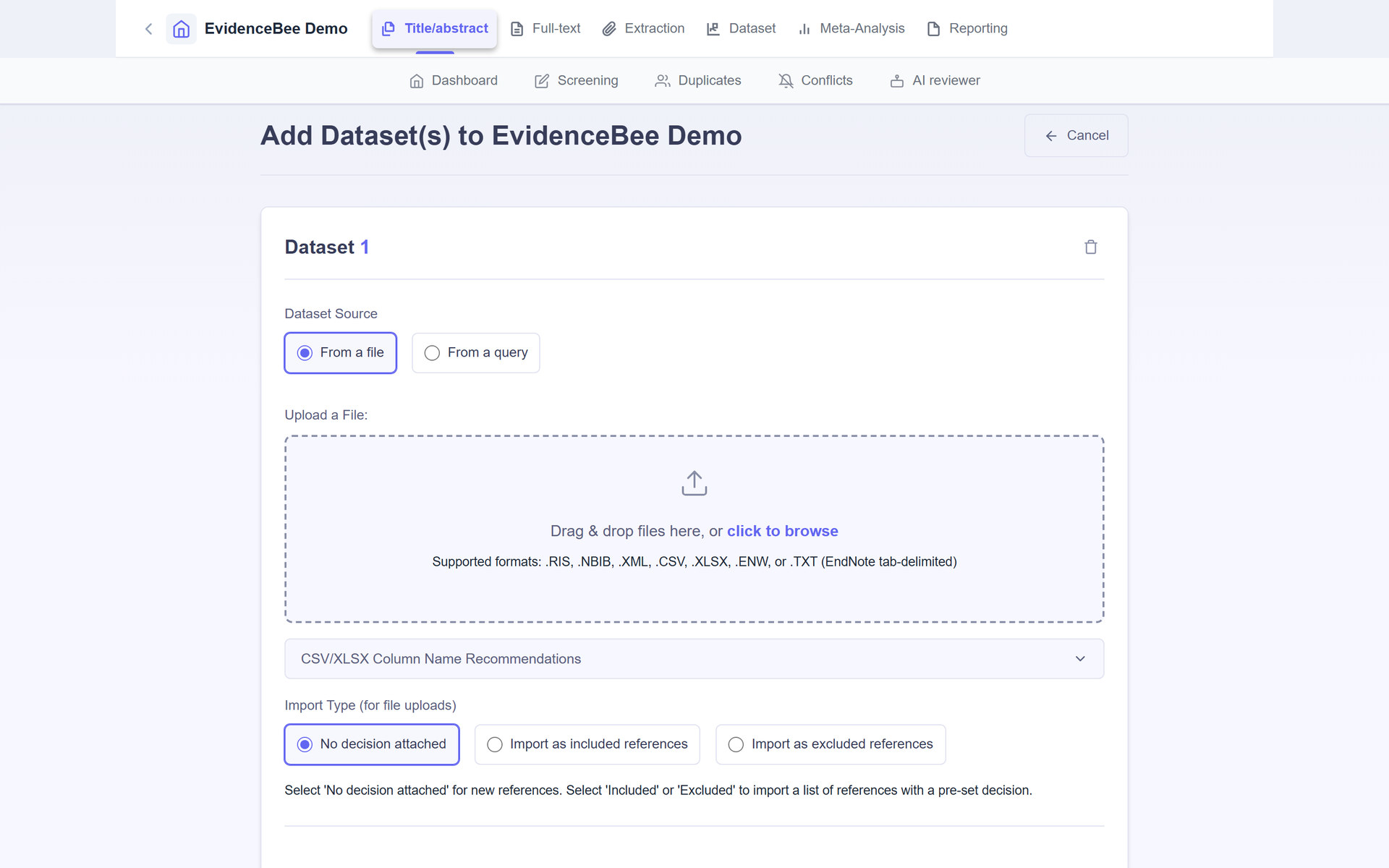Select 'From a query' dataset source
Screen dimensions: 1389x868
(476, 353)
